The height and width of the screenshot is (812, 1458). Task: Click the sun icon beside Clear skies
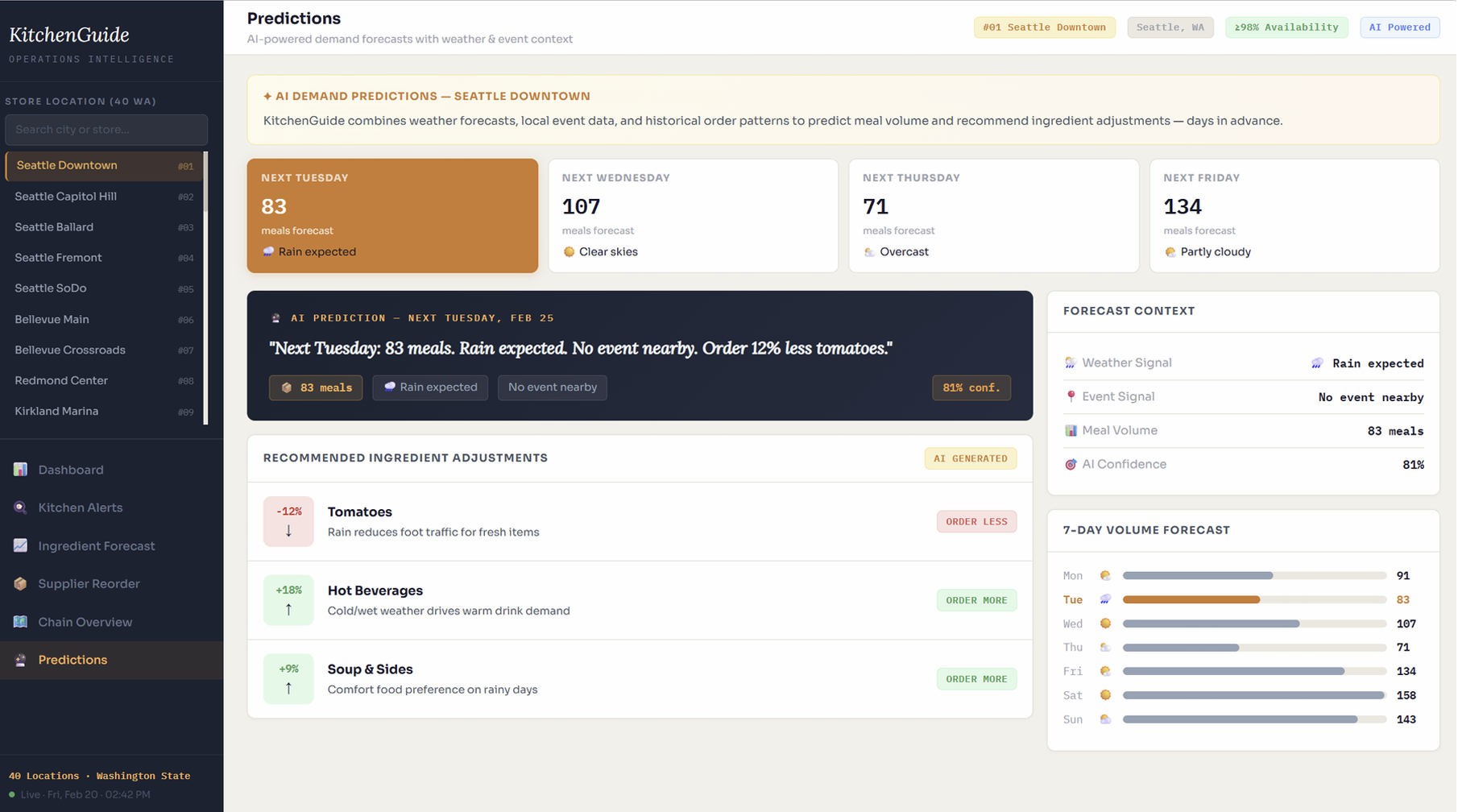569,252
